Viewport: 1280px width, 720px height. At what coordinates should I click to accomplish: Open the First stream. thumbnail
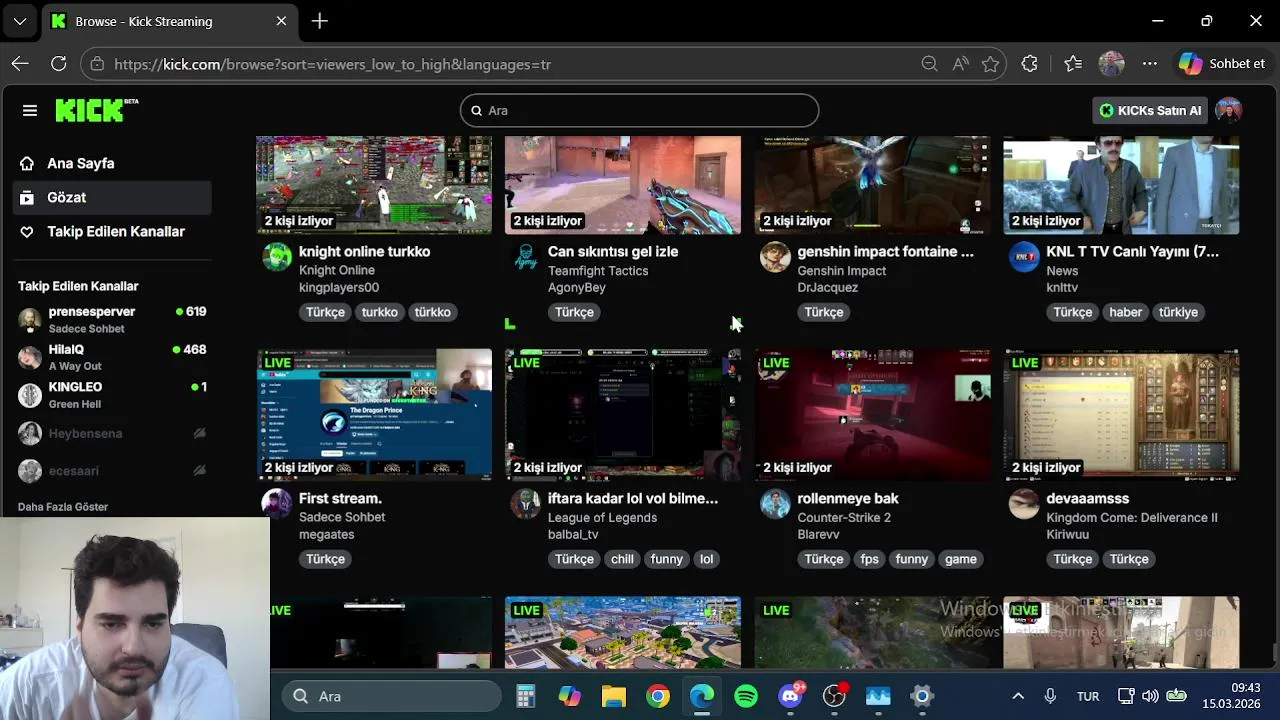tap(374, 415)
